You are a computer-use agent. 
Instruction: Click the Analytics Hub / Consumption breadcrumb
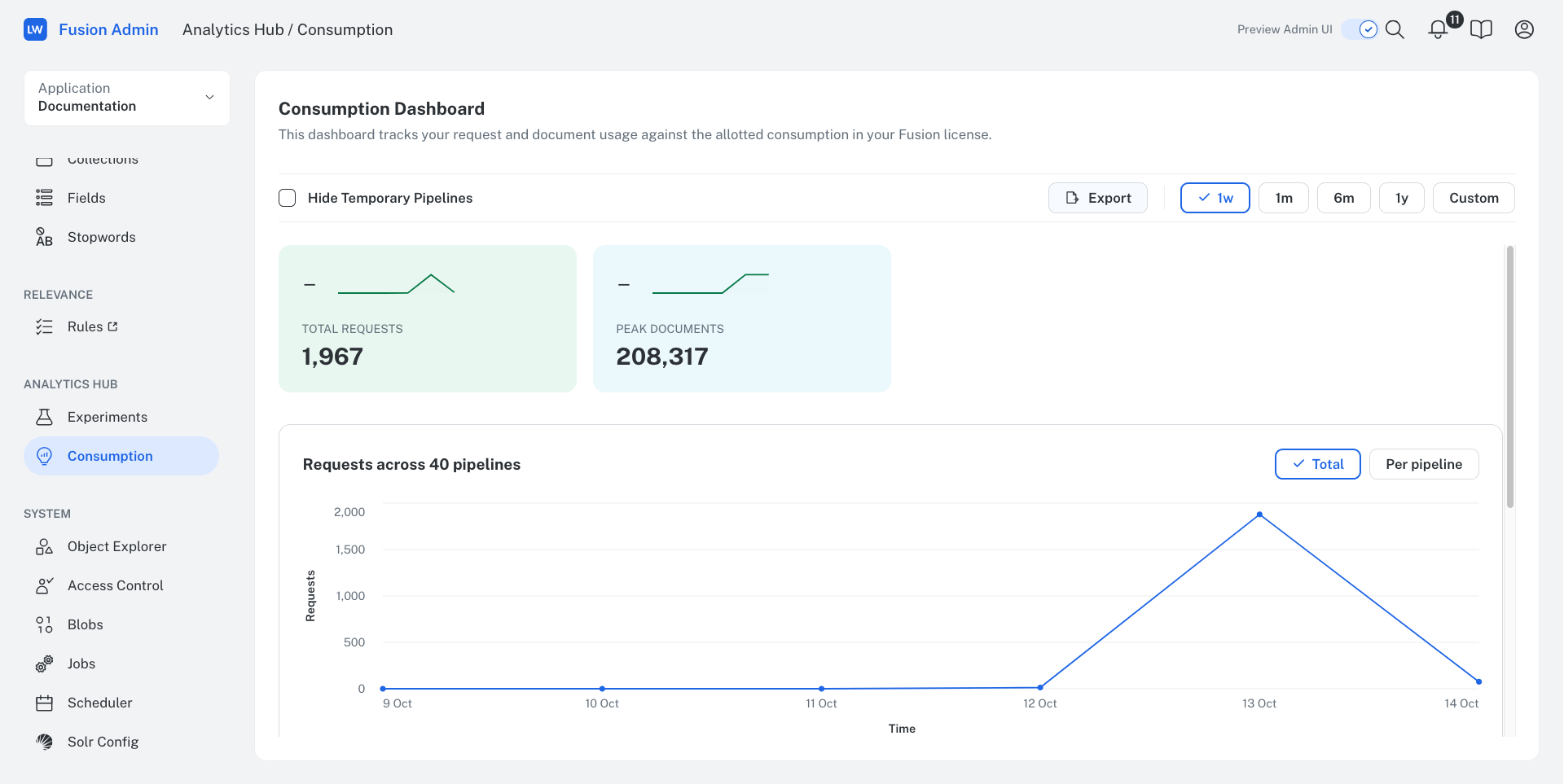pyautogui.click(x=288, y=29)
